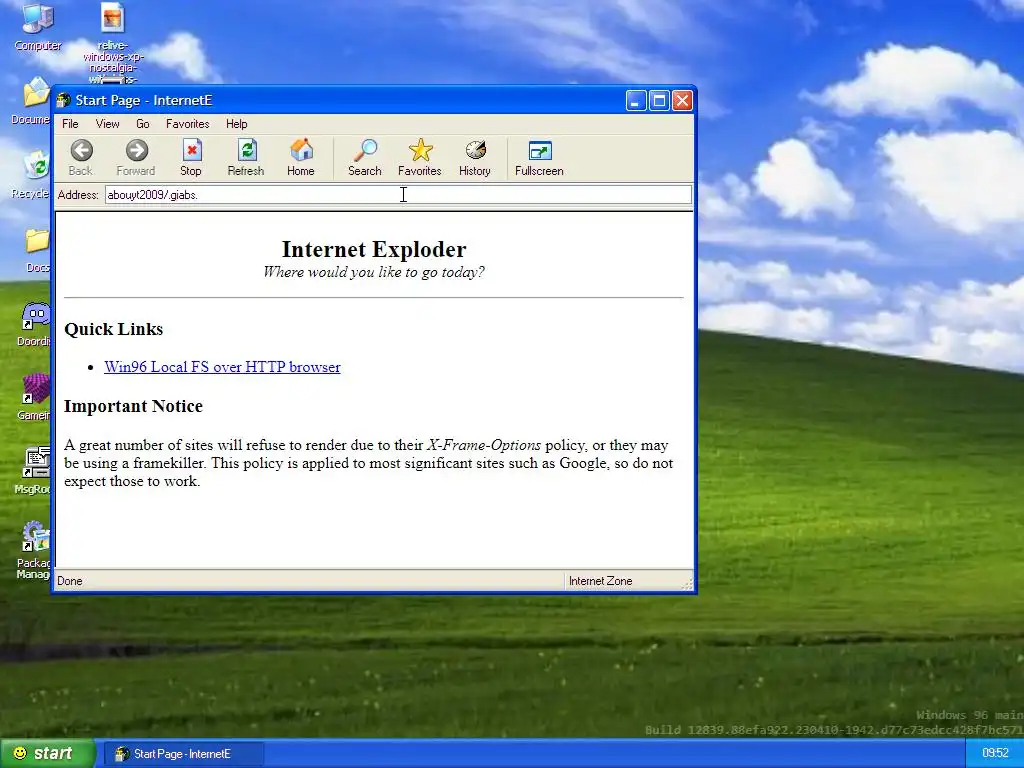Select the Doordis desktop shortcut
The width and height of the screenshot is (1024, 768).
pyautogui.click(x=34, y=324)
